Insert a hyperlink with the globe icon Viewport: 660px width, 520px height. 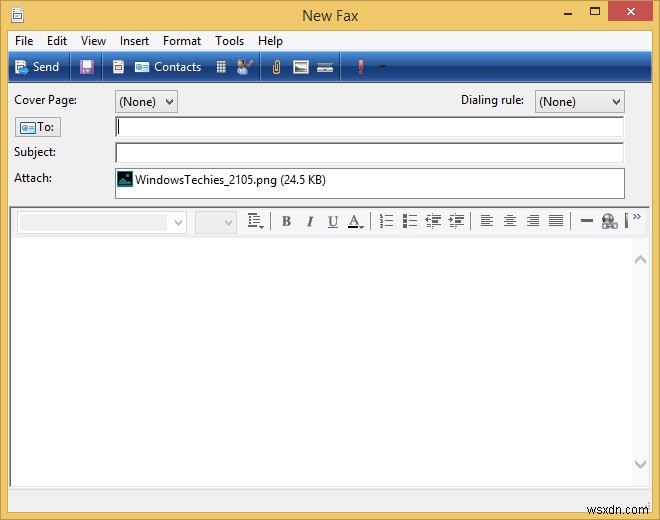[x=609, y=221]
